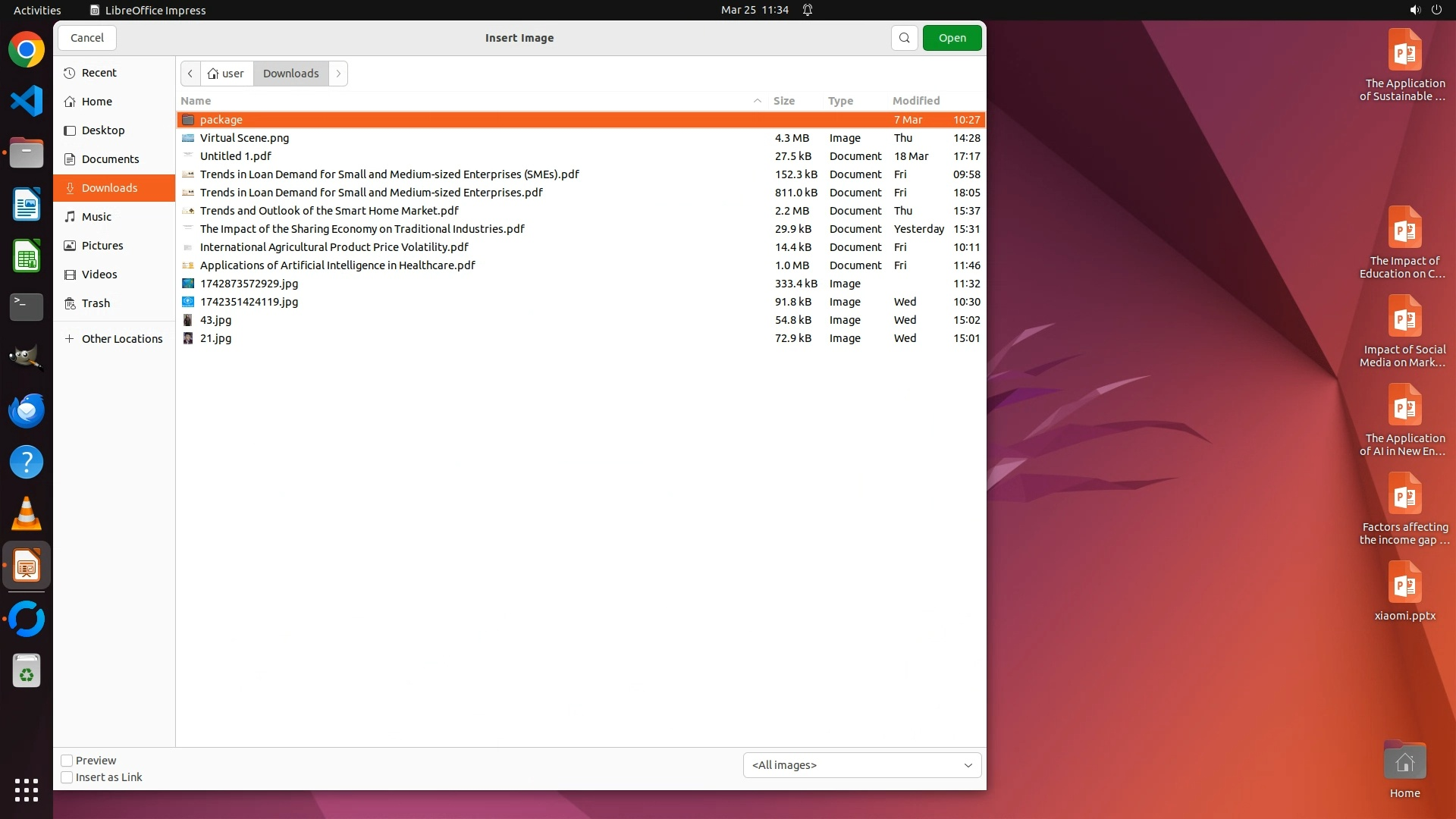
Task: Go to the Music folder in the sidebar
Action: point(96,217)
